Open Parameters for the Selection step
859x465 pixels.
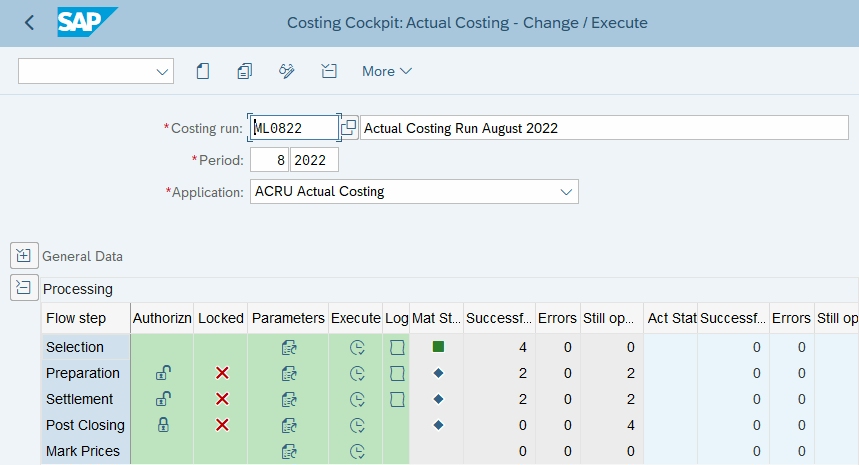click(288, 347)
